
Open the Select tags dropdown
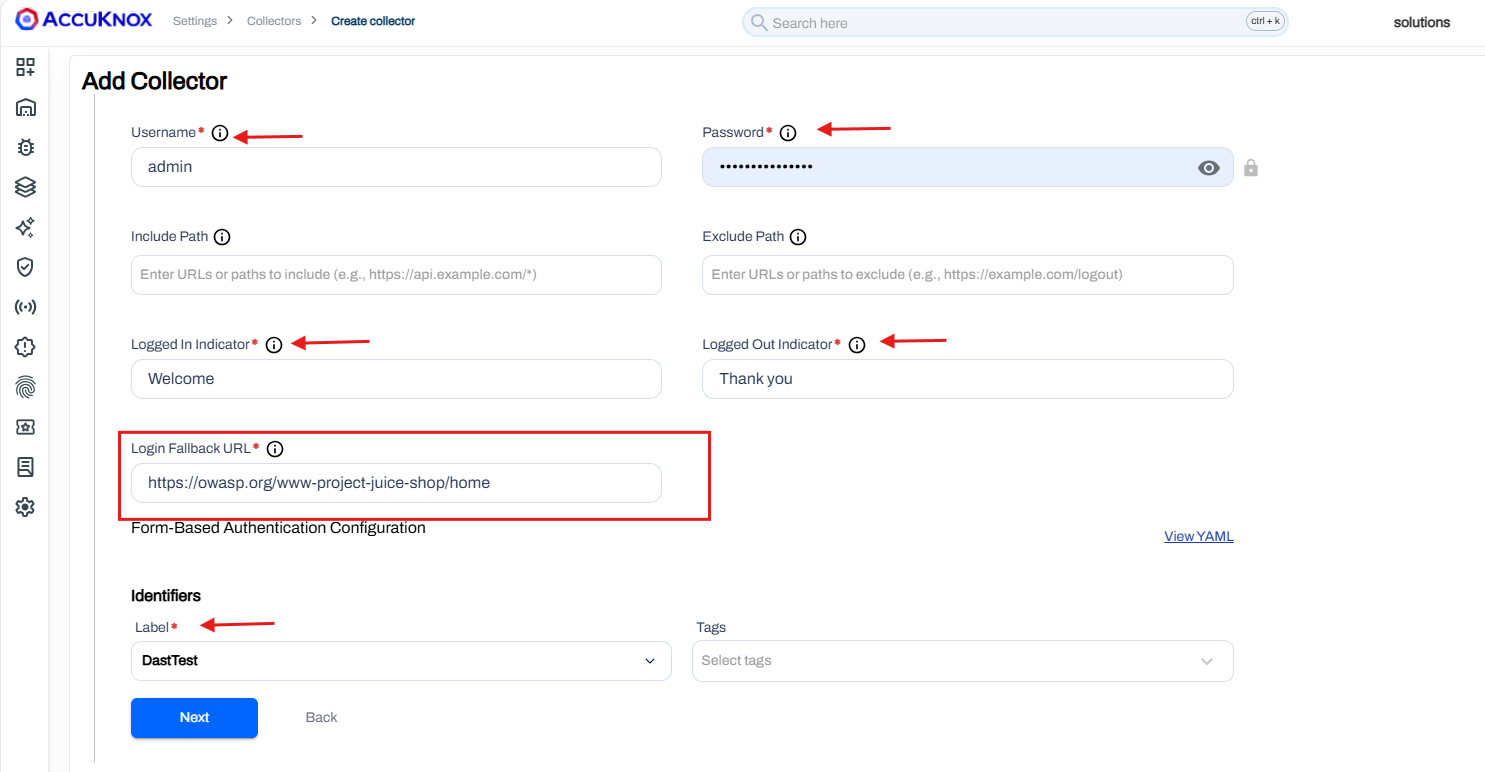[x=962, y=661]
